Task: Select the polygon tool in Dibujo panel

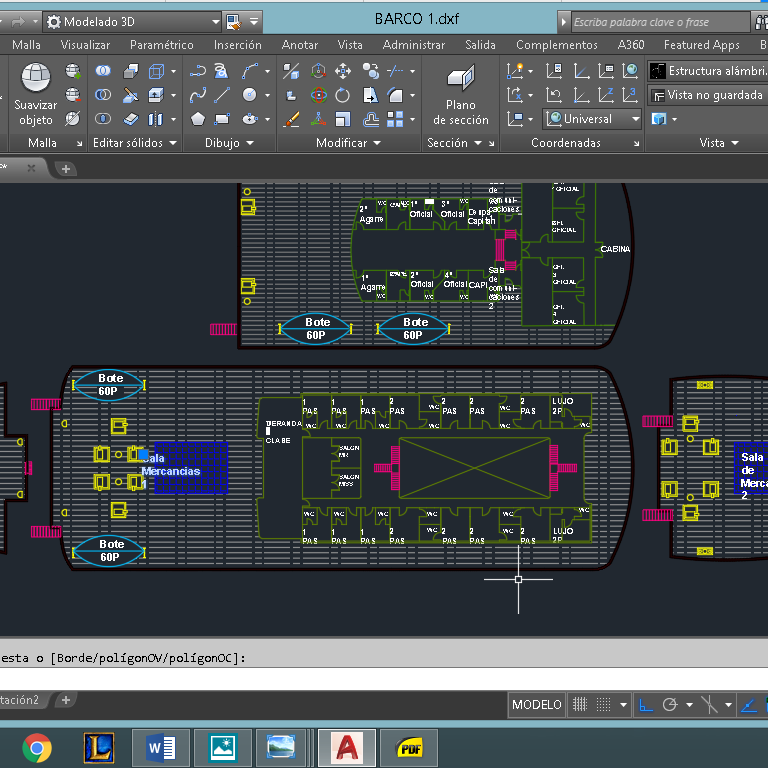Action: 197,119
